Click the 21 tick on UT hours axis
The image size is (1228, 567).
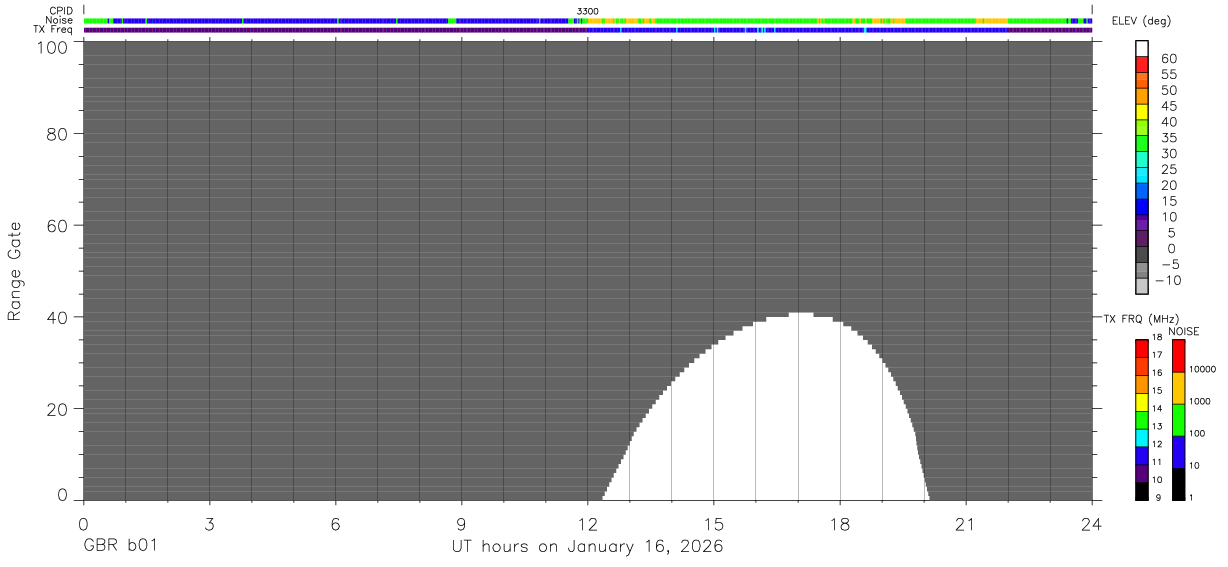click(x=966, y=523)
